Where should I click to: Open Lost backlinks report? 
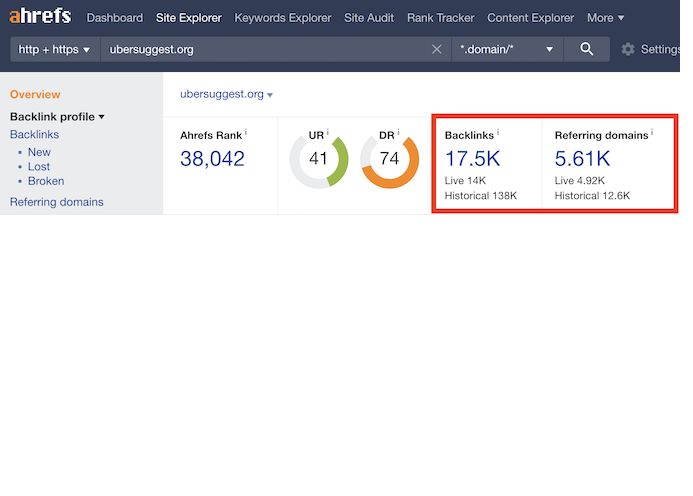coord(39,167)
